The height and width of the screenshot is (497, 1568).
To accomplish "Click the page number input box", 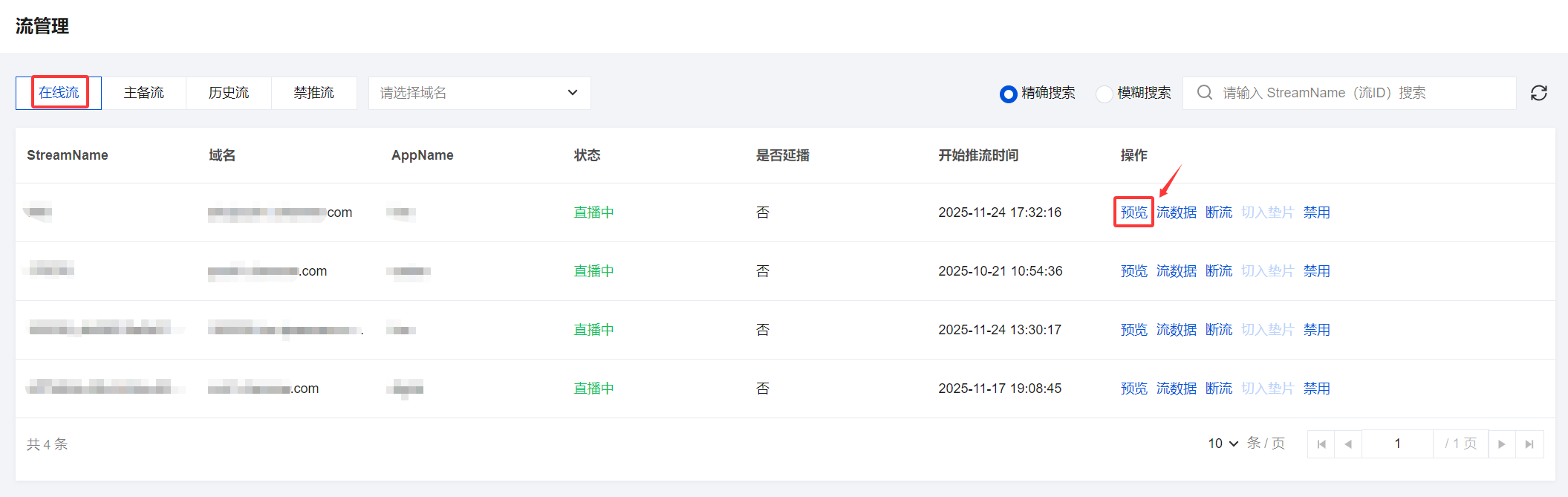I will (1397, 444).
